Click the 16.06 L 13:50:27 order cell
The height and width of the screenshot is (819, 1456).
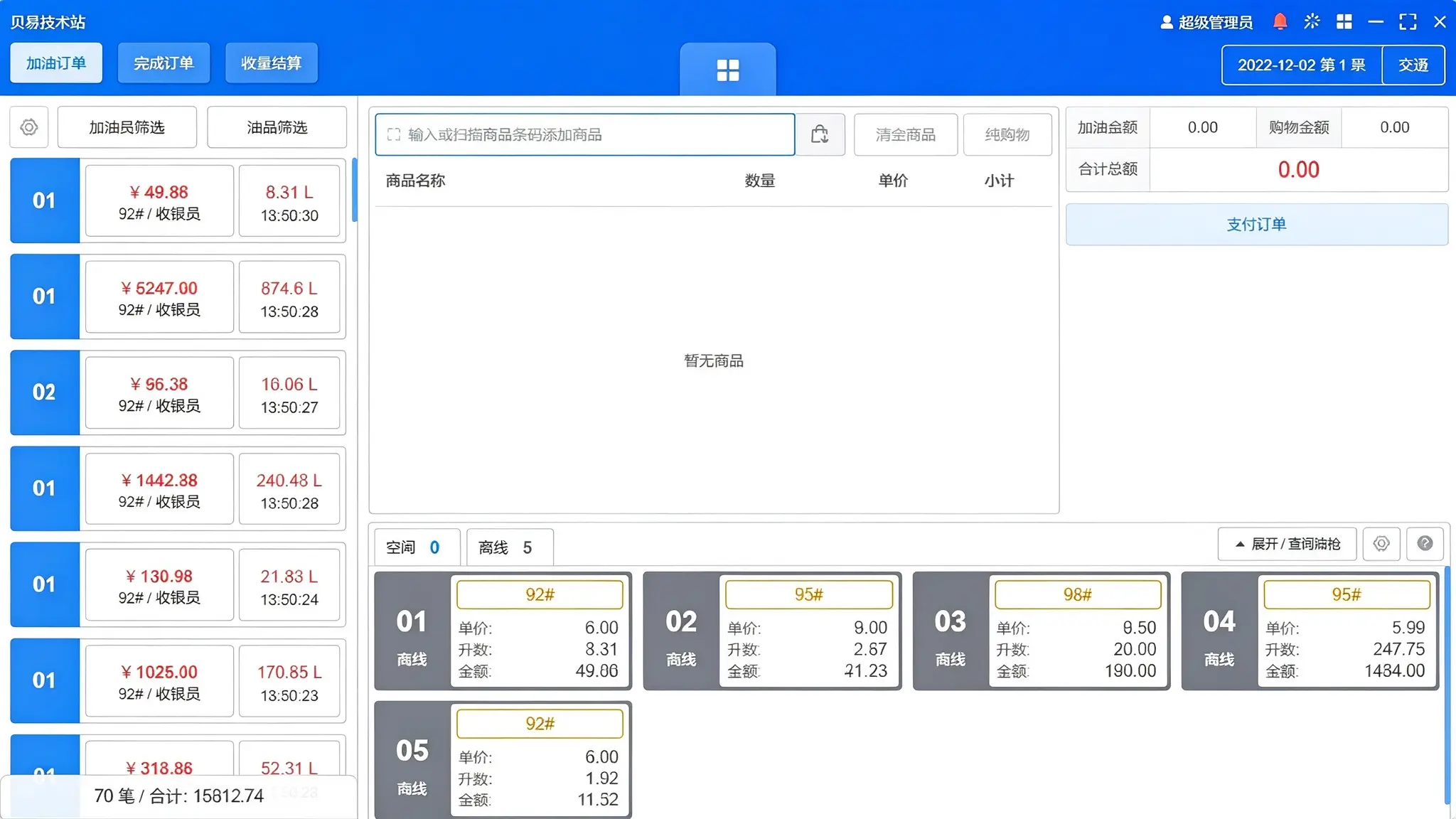289,393
